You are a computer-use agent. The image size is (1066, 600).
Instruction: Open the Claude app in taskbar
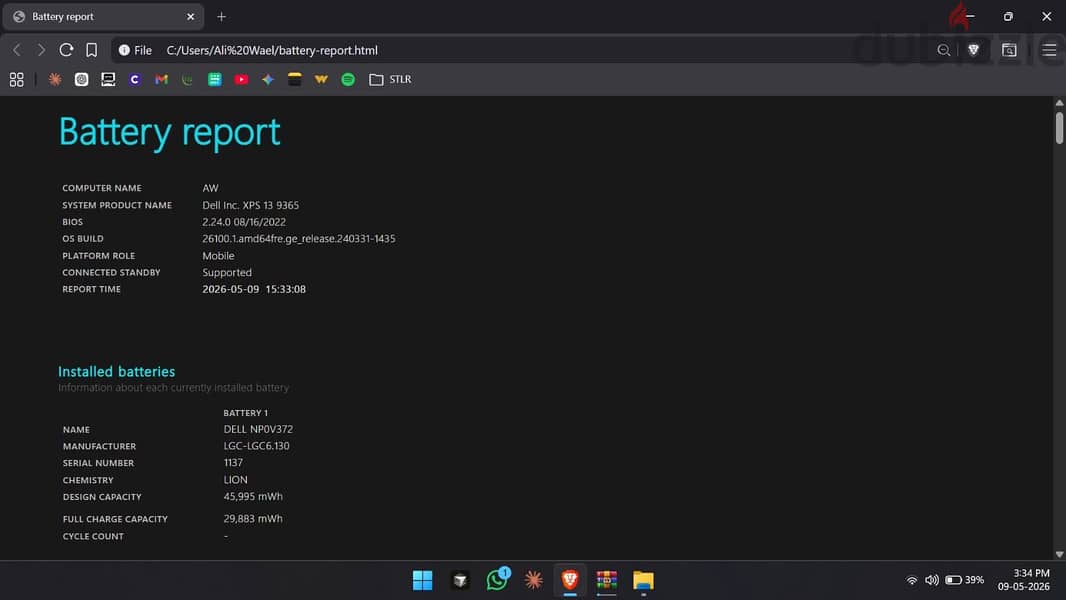(x=534, y=580)
